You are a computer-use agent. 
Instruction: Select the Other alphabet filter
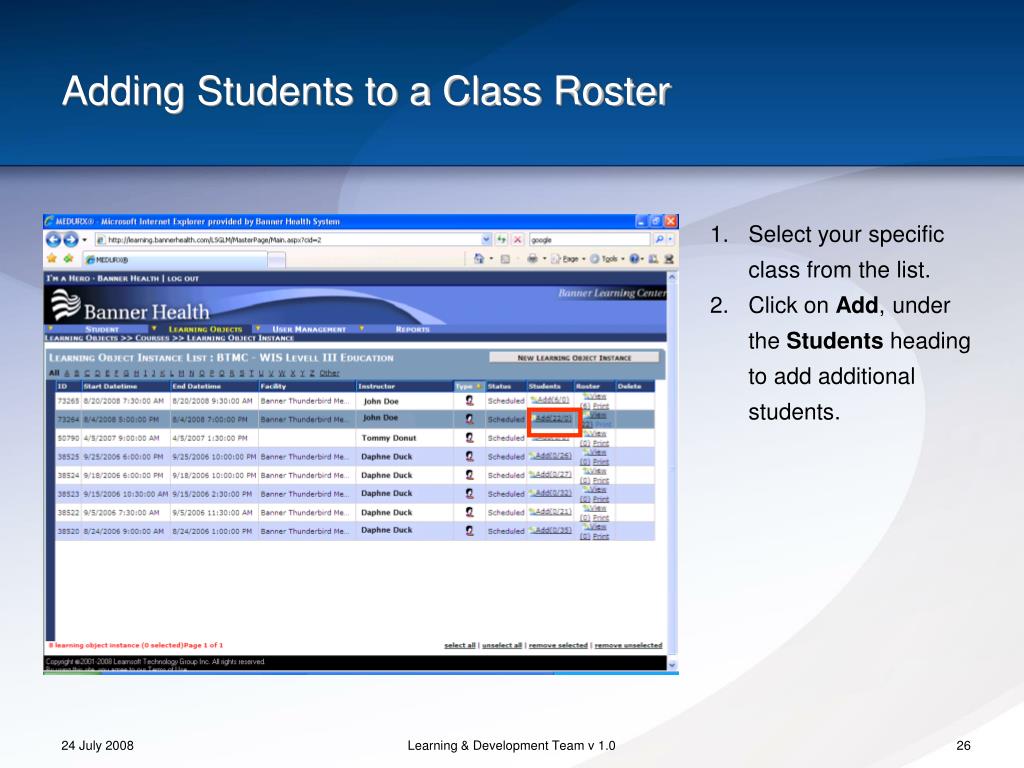pos(329,373)
